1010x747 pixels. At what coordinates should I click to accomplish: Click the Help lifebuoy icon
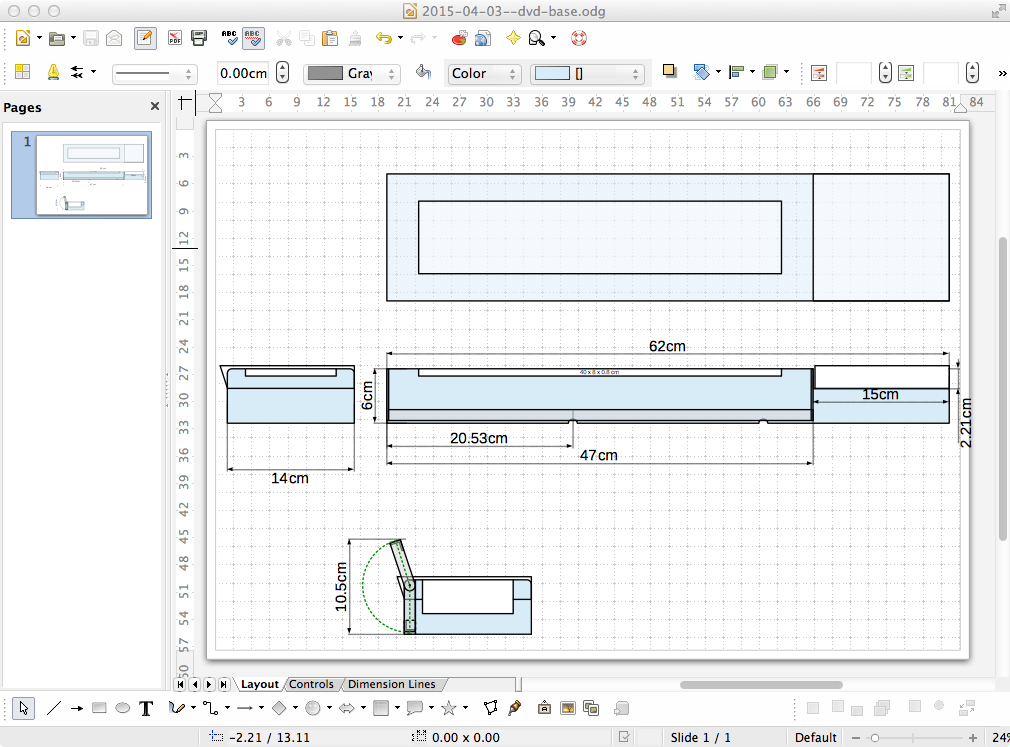pos(578,39)
